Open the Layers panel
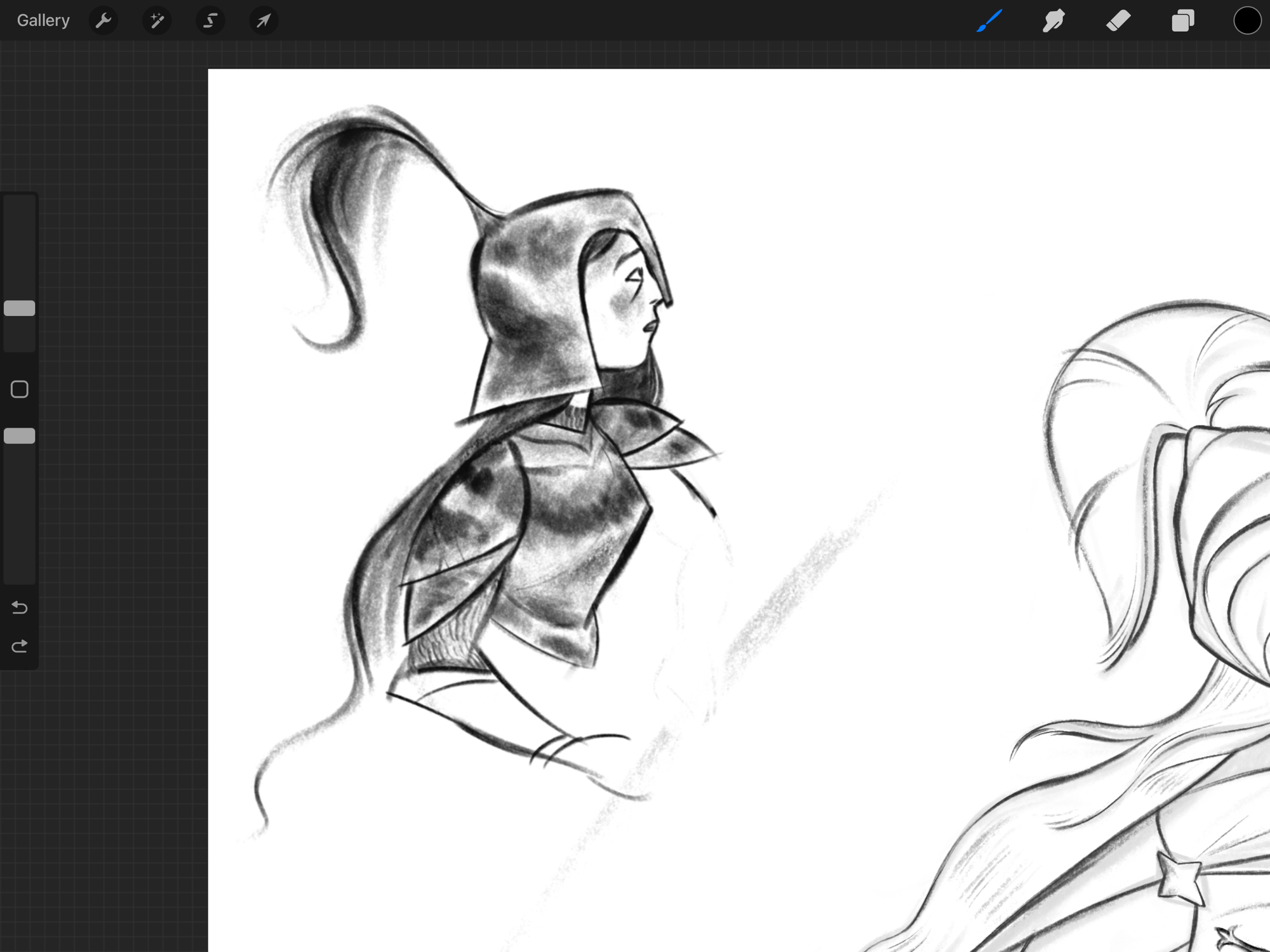The image size is (1270, 952). click(1182, 21)
